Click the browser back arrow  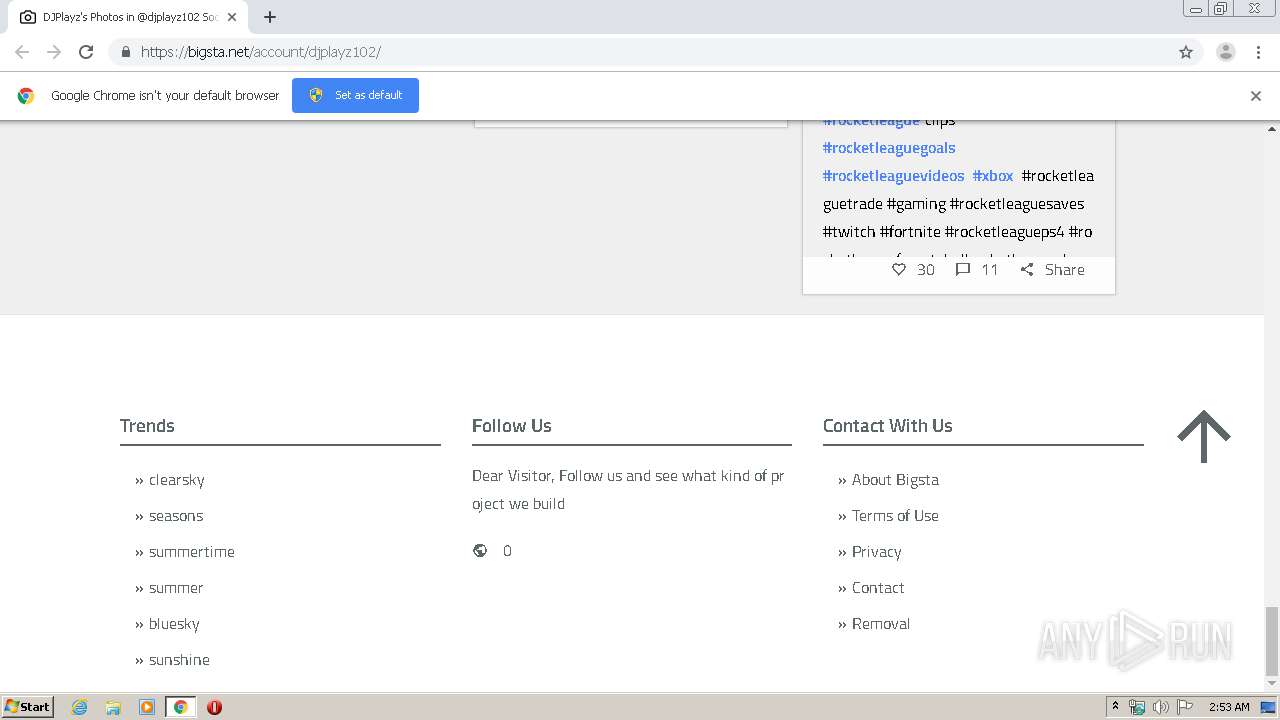click(22, 52)
